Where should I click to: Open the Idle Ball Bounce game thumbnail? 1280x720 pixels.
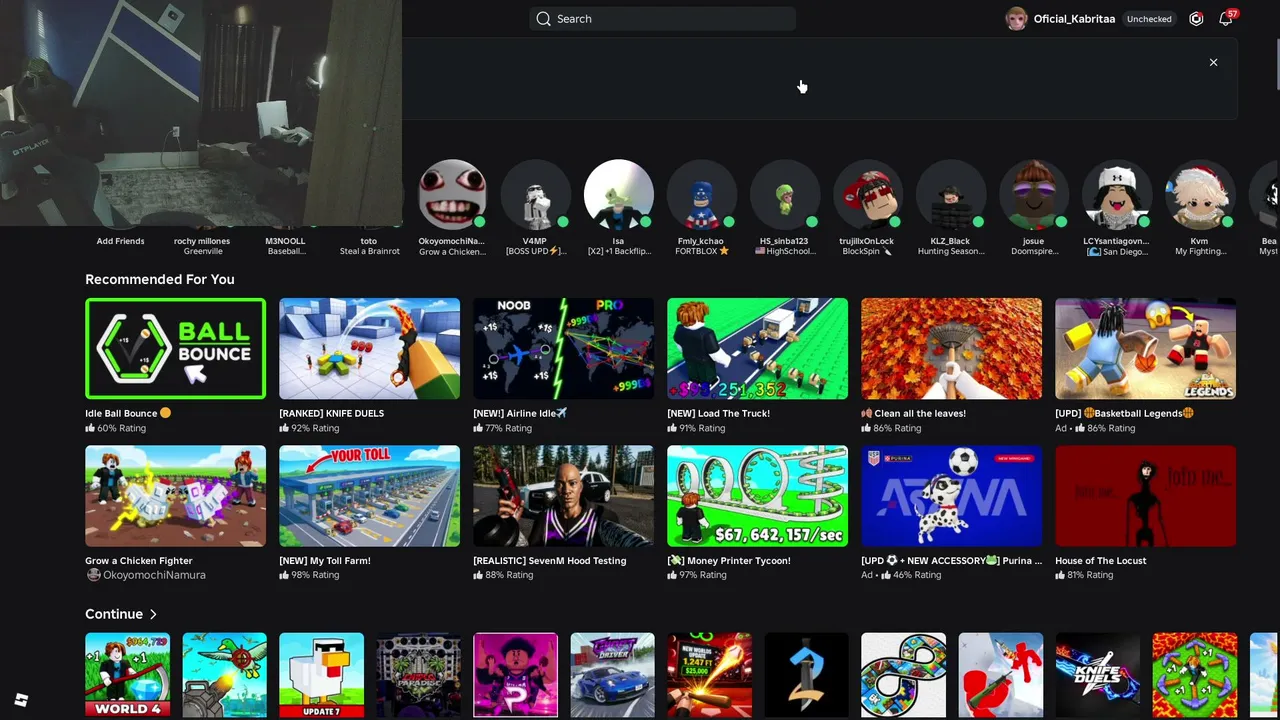[x=176, y=349]
